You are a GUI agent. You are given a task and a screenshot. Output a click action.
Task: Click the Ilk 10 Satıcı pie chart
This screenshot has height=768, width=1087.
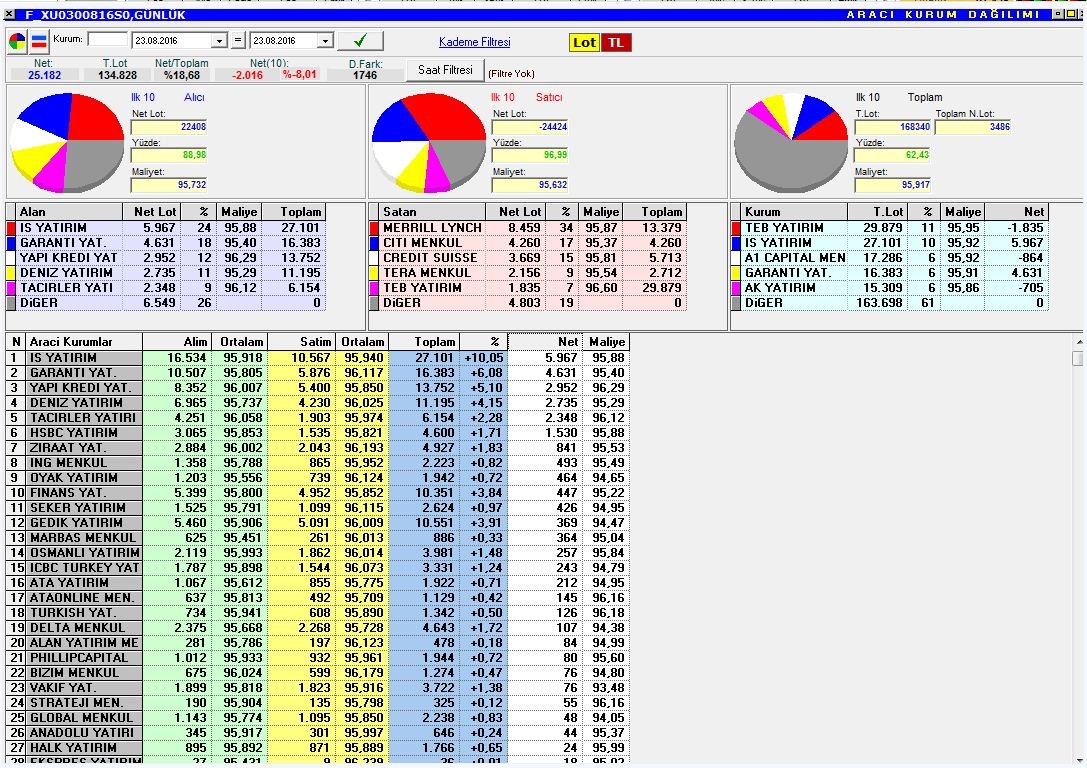click(429, 142)
